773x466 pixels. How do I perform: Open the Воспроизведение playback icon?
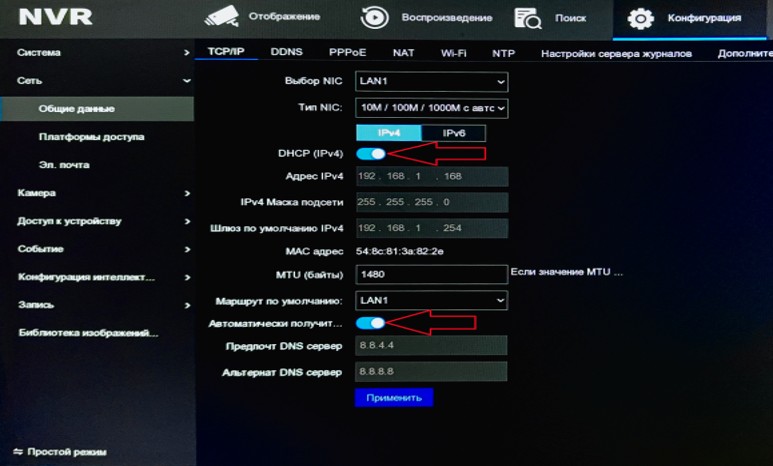click(375, 17)
